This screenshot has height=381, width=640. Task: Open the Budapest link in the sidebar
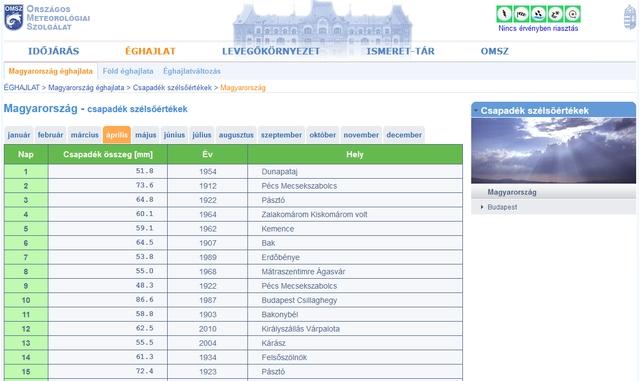(x=502, y=207)
